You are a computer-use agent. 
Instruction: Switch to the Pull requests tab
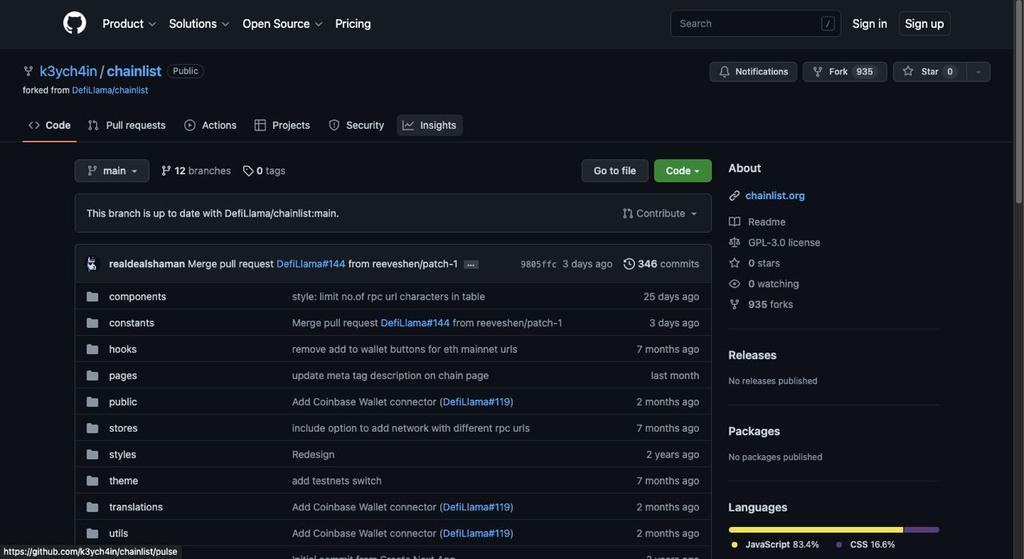pos(127,125)
